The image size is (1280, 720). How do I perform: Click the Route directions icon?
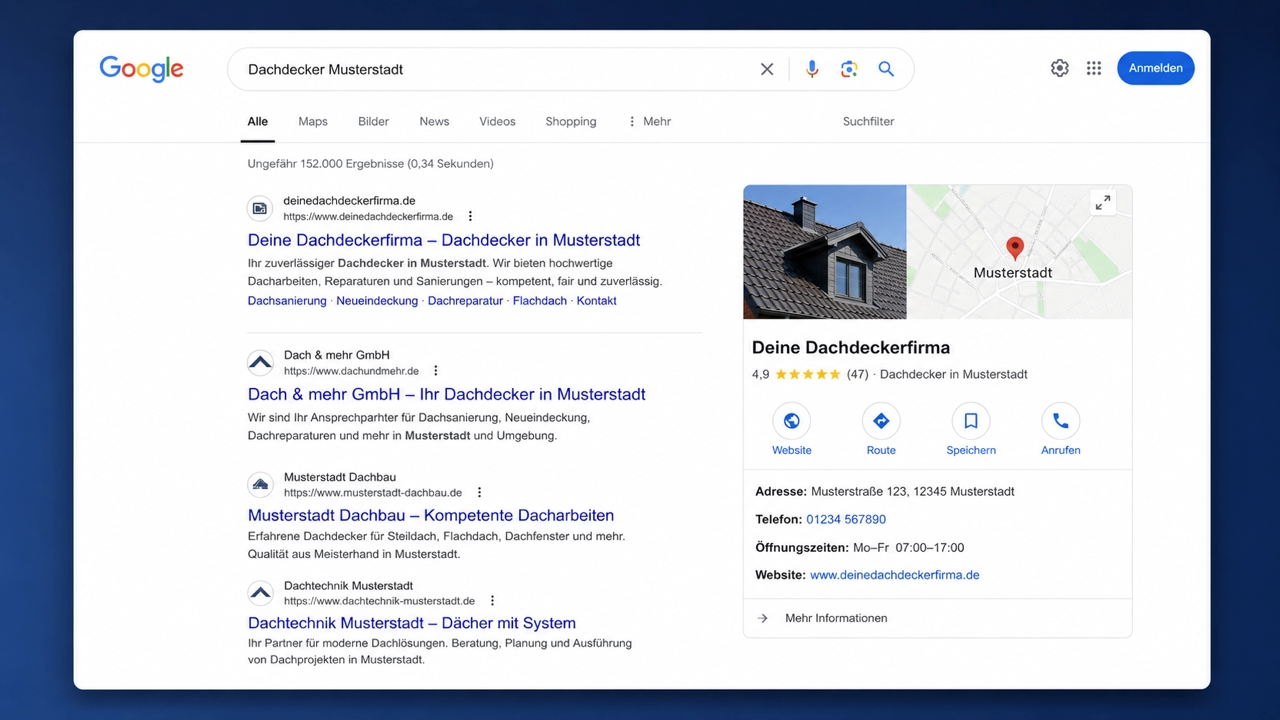(x=881, y=421)
